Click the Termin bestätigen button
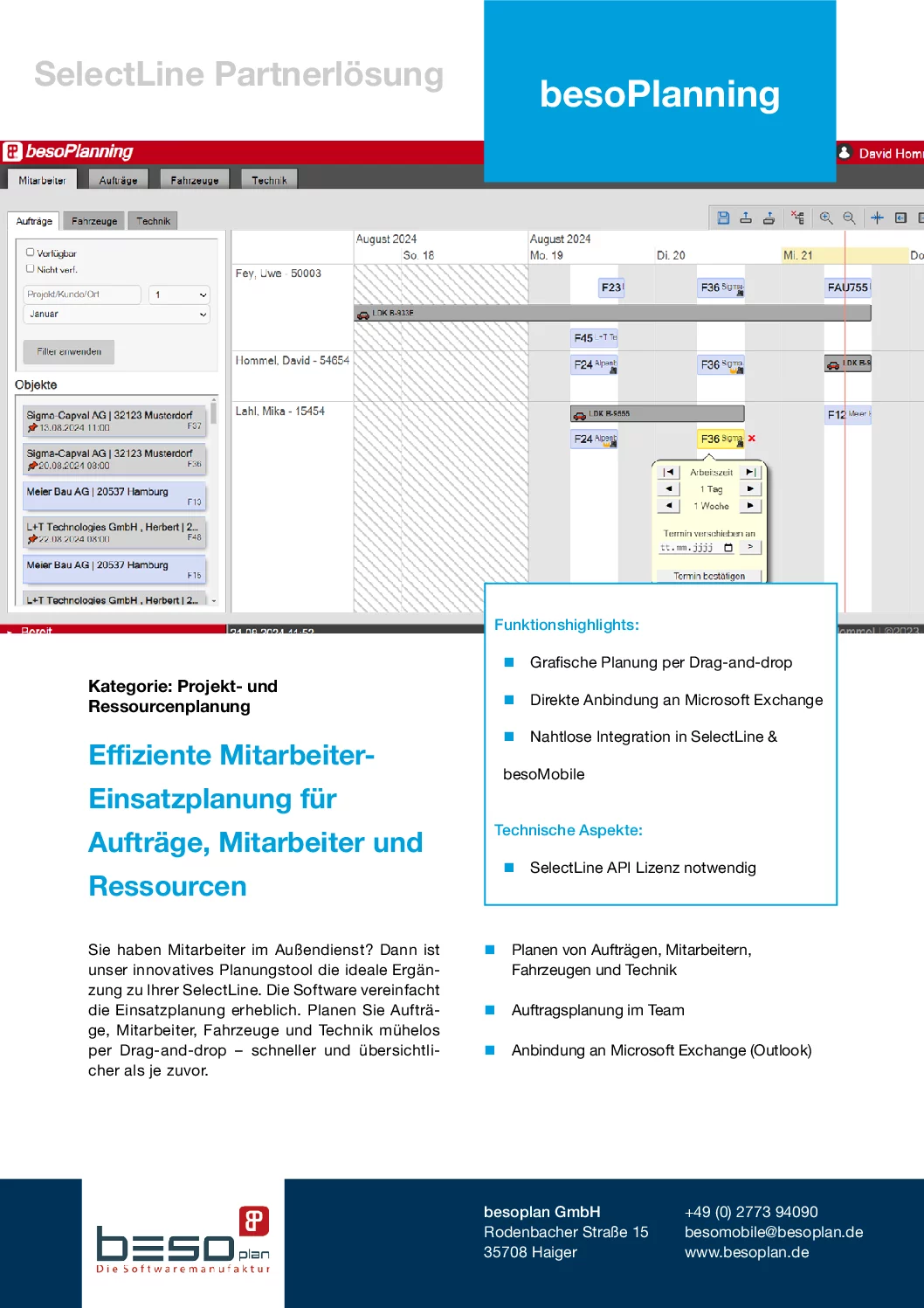This screenshot has width=924, height=1308. (x=709, y=576)
